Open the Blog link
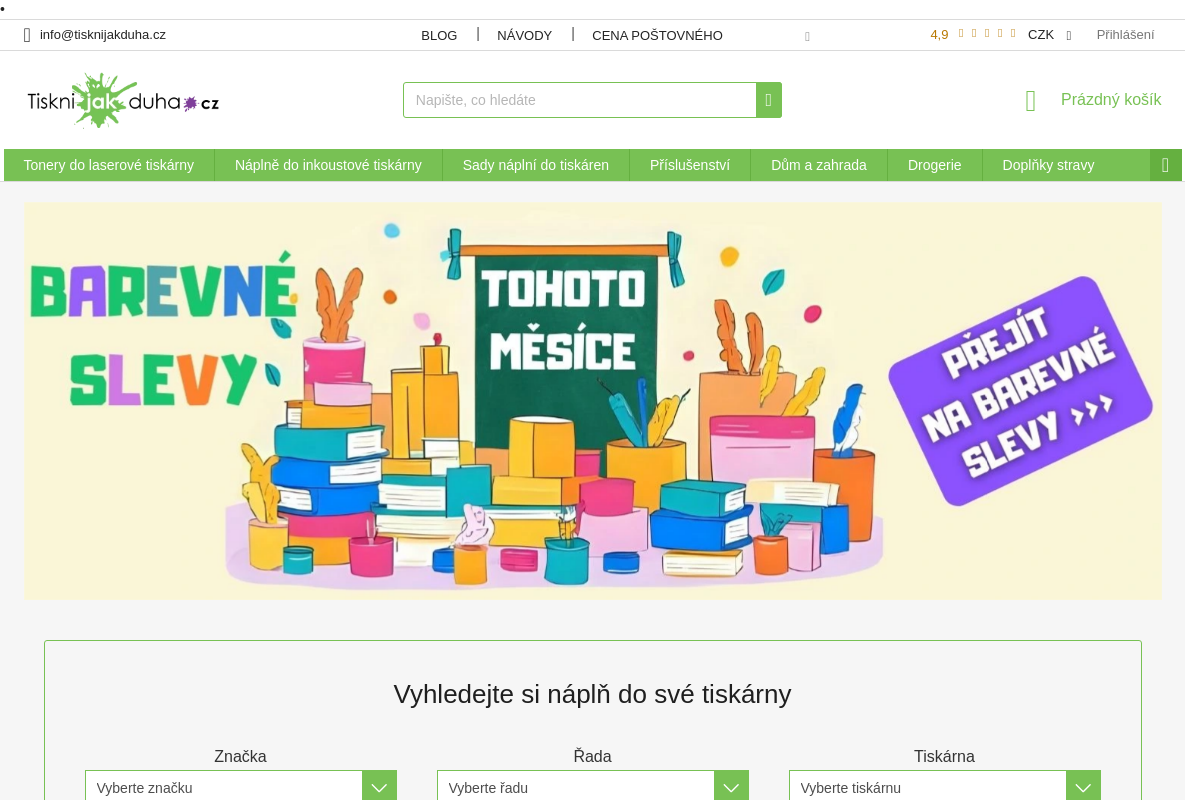1200x800 pixels. click(x=439, y=35)
